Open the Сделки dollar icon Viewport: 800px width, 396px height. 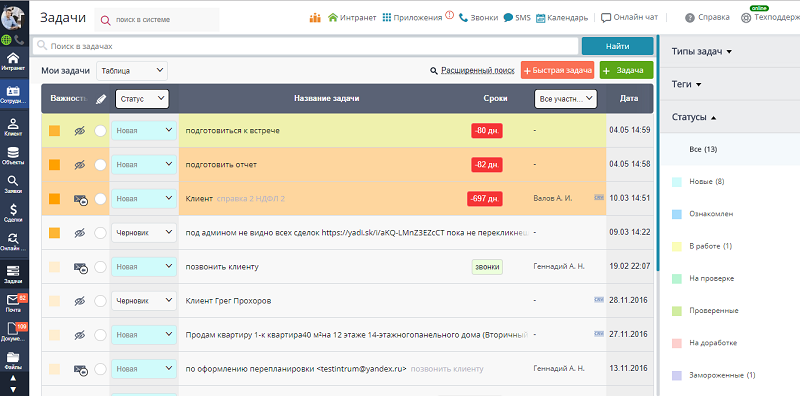tap(13, 210)
